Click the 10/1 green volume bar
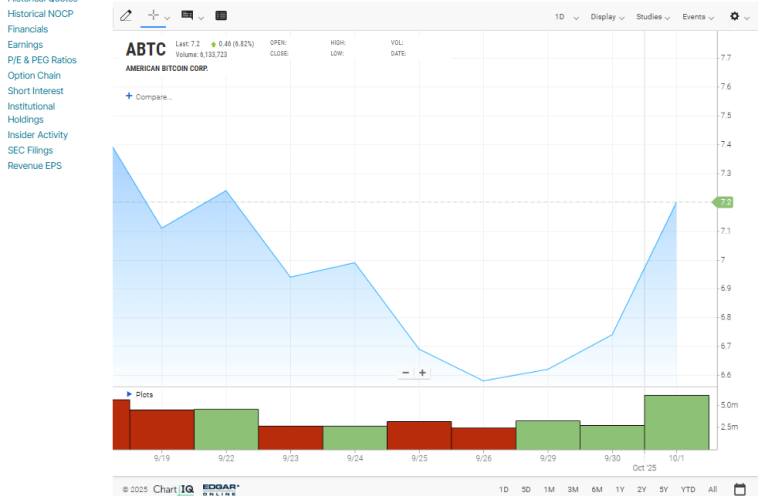758x496 pixels. (677, 423)
